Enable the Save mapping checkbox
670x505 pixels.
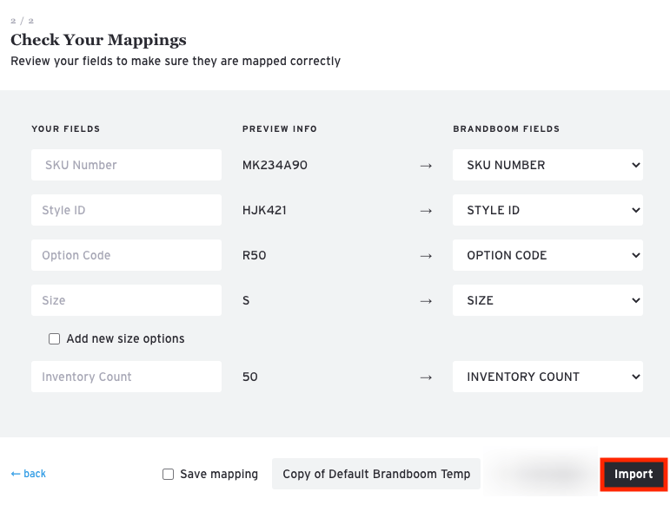(168, 474)
